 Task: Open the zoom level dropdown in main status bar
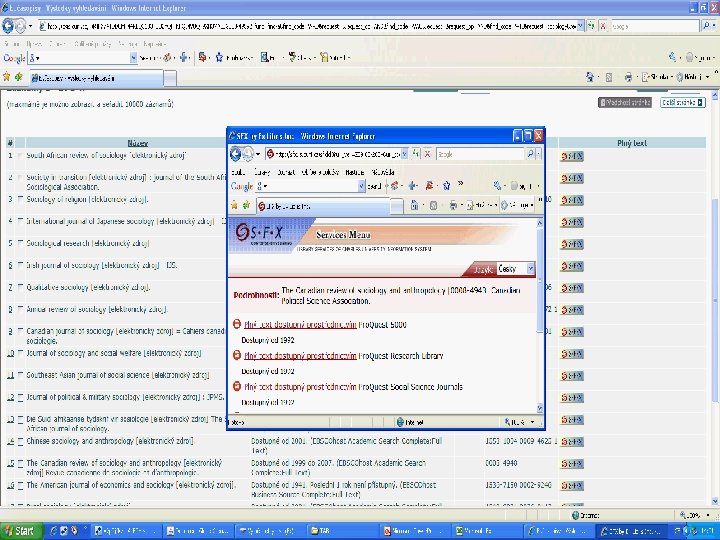click(708, 515)
